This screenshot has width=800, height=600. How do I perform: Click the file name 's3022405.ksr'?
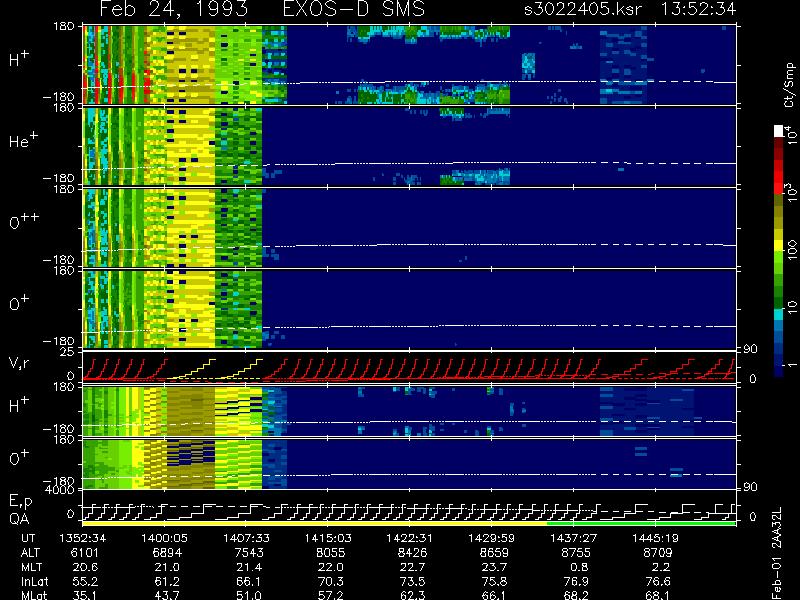tap(582, 9)
